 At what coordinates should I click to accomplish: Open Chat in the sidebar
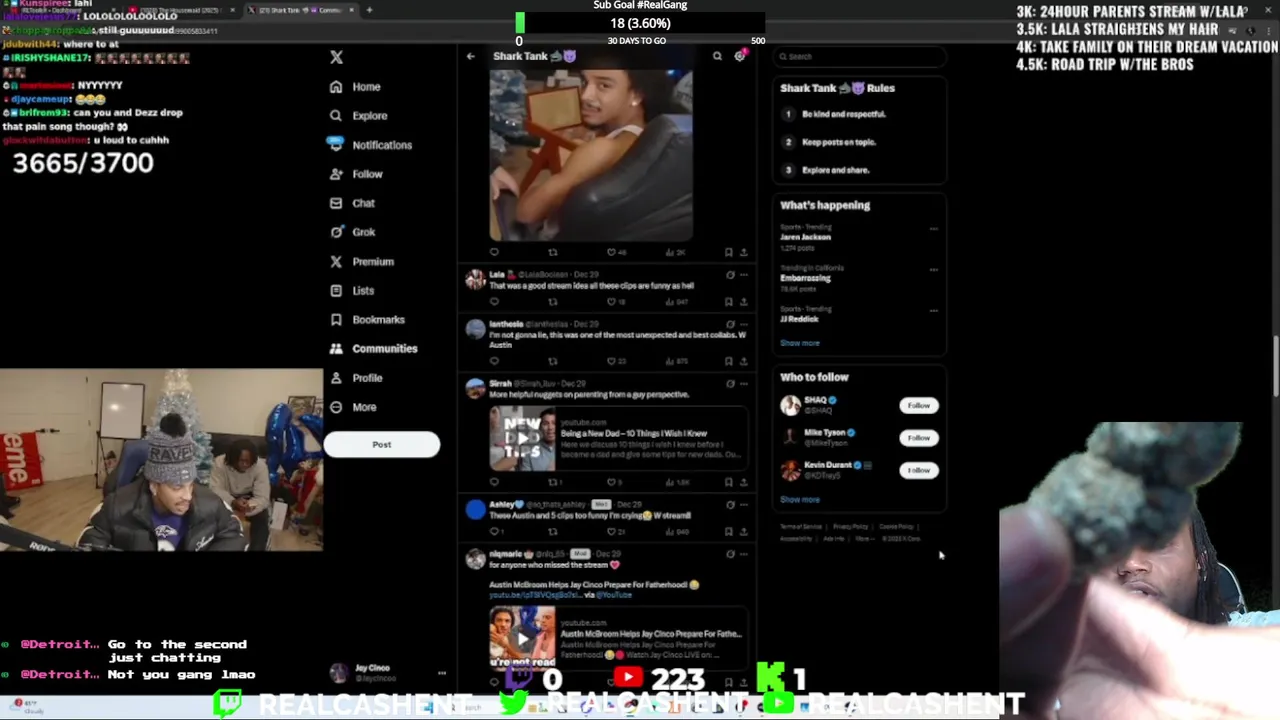(x=352, y=203)
